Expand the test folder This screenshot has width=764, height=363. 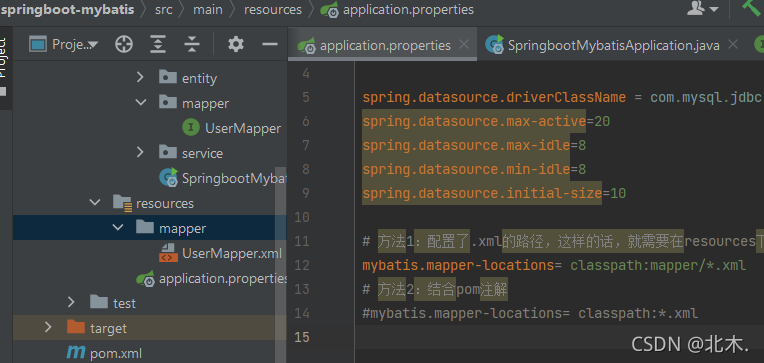pos(71,302)
